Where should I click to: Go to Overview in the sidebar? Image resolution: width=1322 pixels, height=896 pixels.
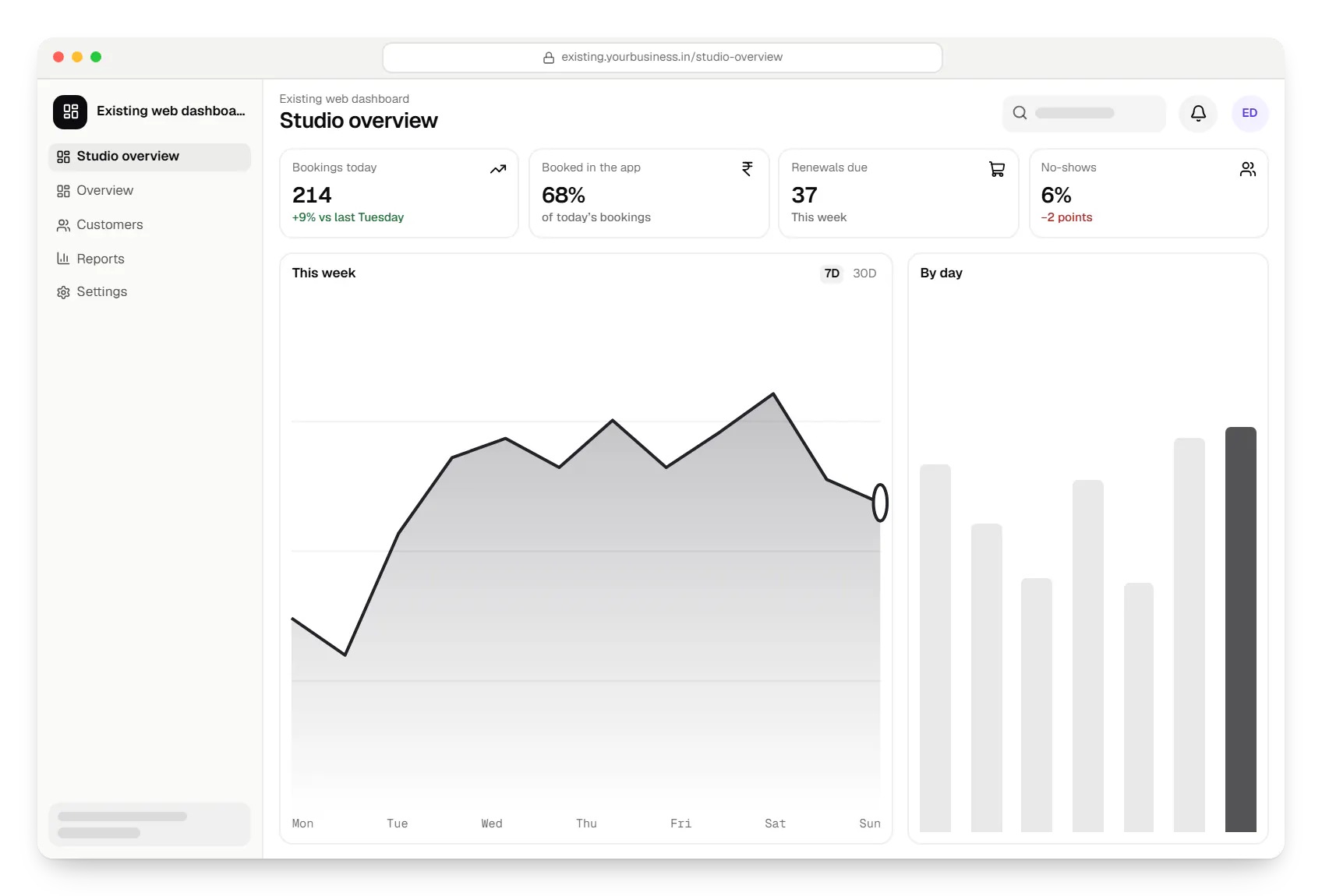coord(150,191)
